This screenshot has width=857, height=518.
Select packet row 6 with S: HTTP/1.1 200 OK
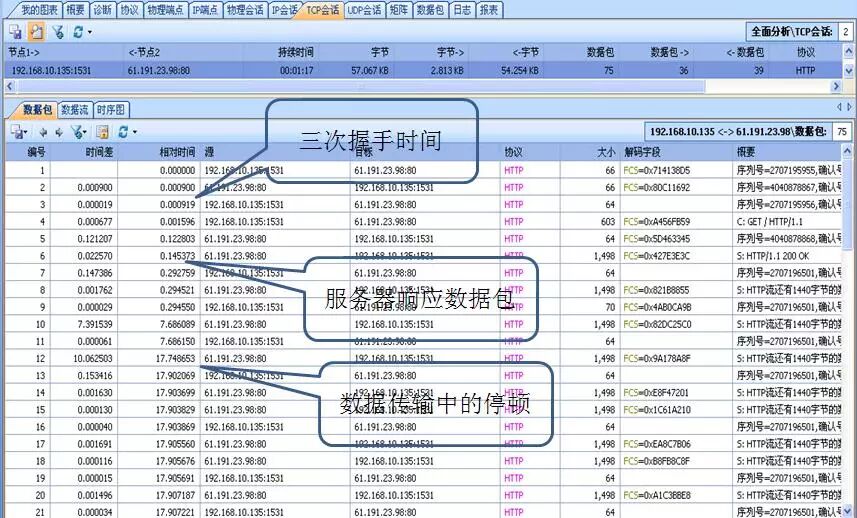pos(424,256)
